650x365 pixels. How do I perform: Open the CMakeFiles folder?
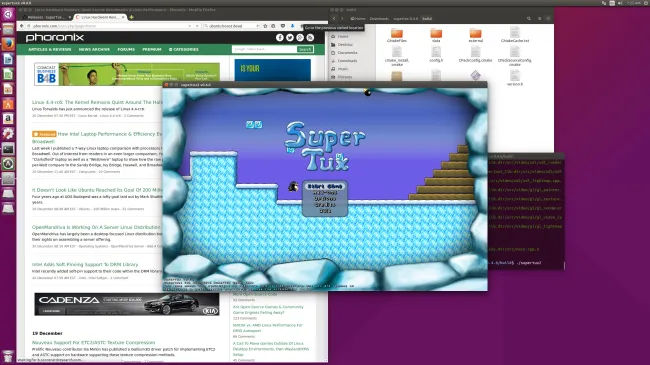(397, 35)
